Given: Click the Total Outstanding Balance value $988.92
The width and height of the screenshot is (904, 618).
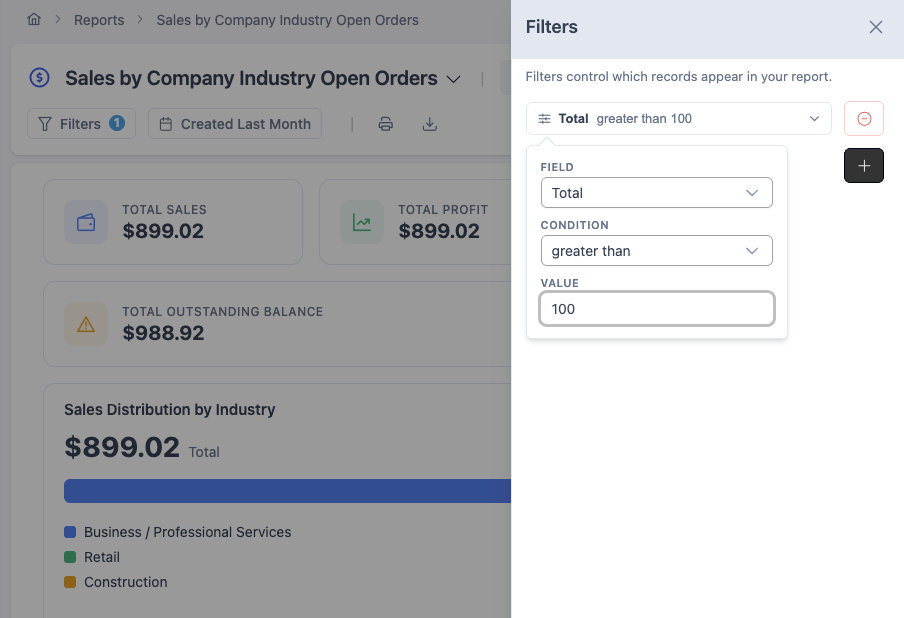Looking at the screenshot, I should 163,333.
